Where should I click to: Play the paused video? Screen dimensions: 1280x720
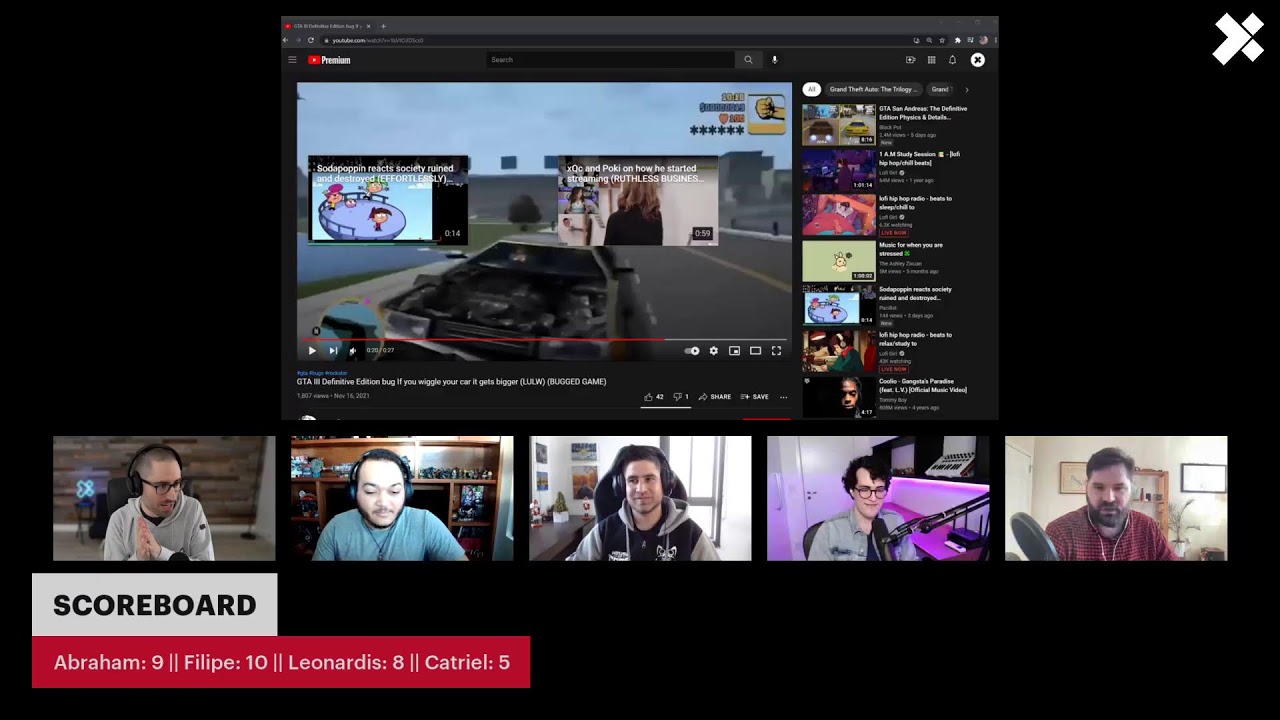[x=312, y=351]
